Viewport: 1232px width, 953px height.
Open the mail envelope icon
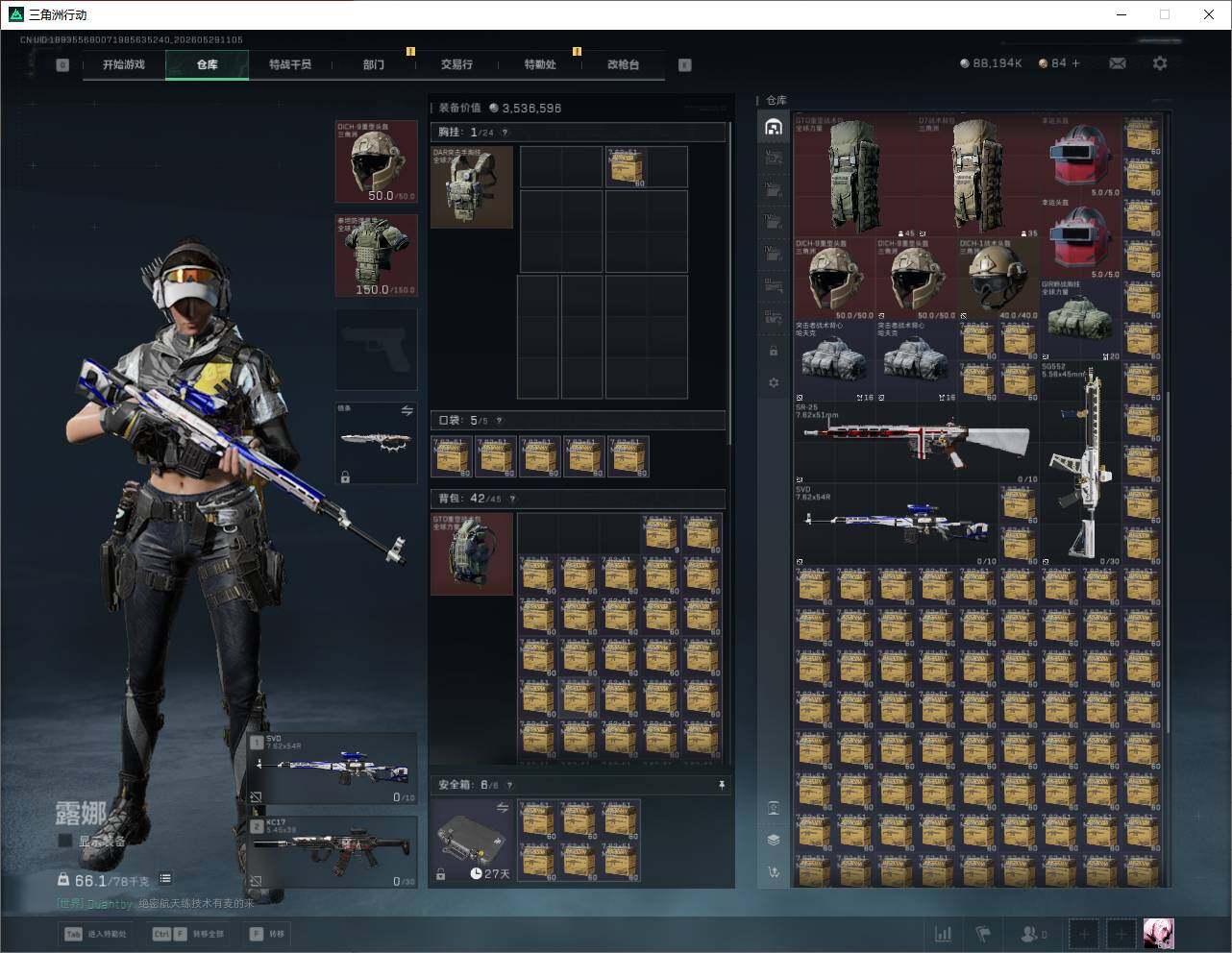1118,63
